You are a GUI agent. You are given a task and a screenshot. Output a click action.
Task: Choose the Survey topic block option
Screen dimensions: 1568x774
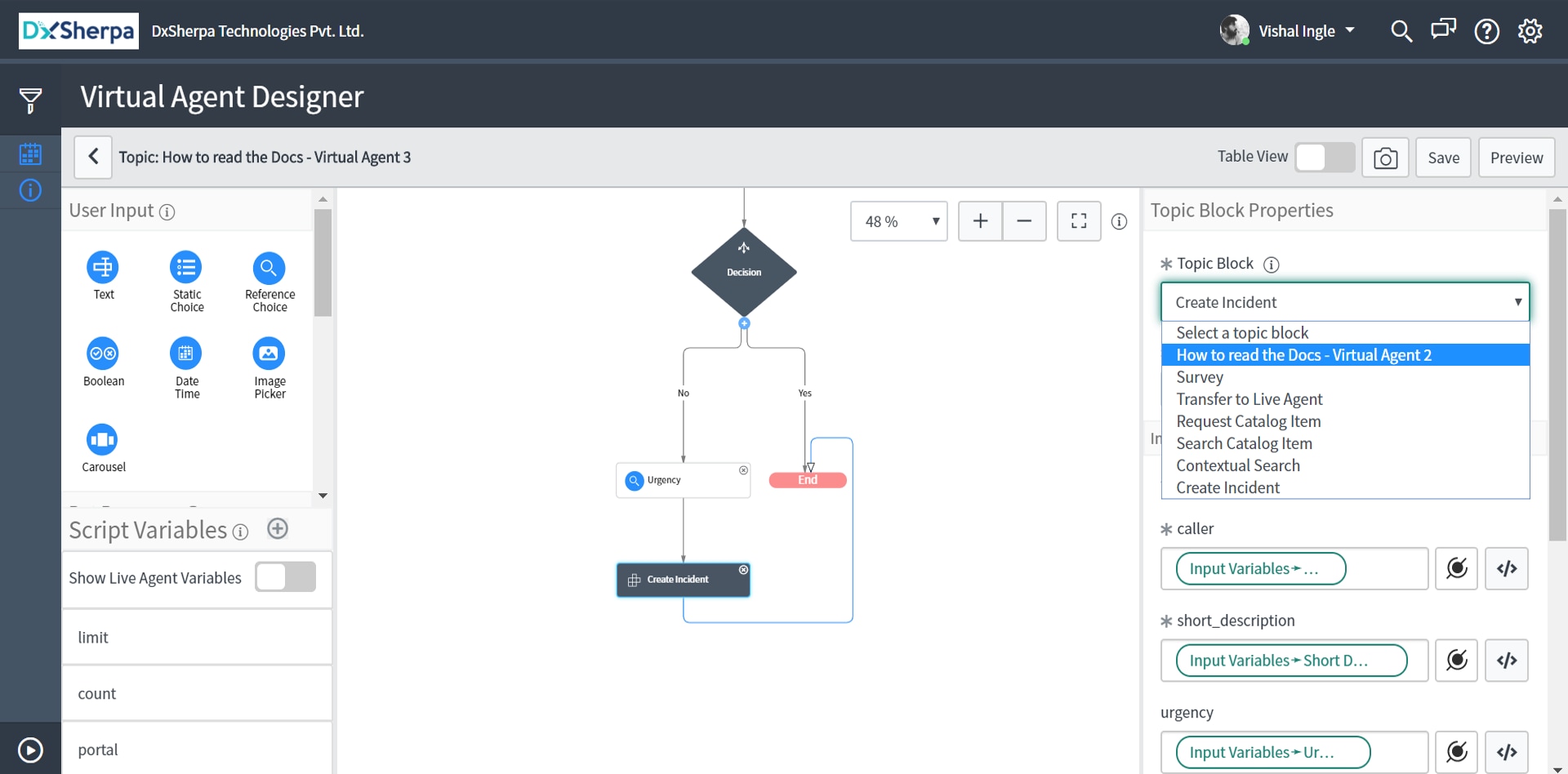1345,376
